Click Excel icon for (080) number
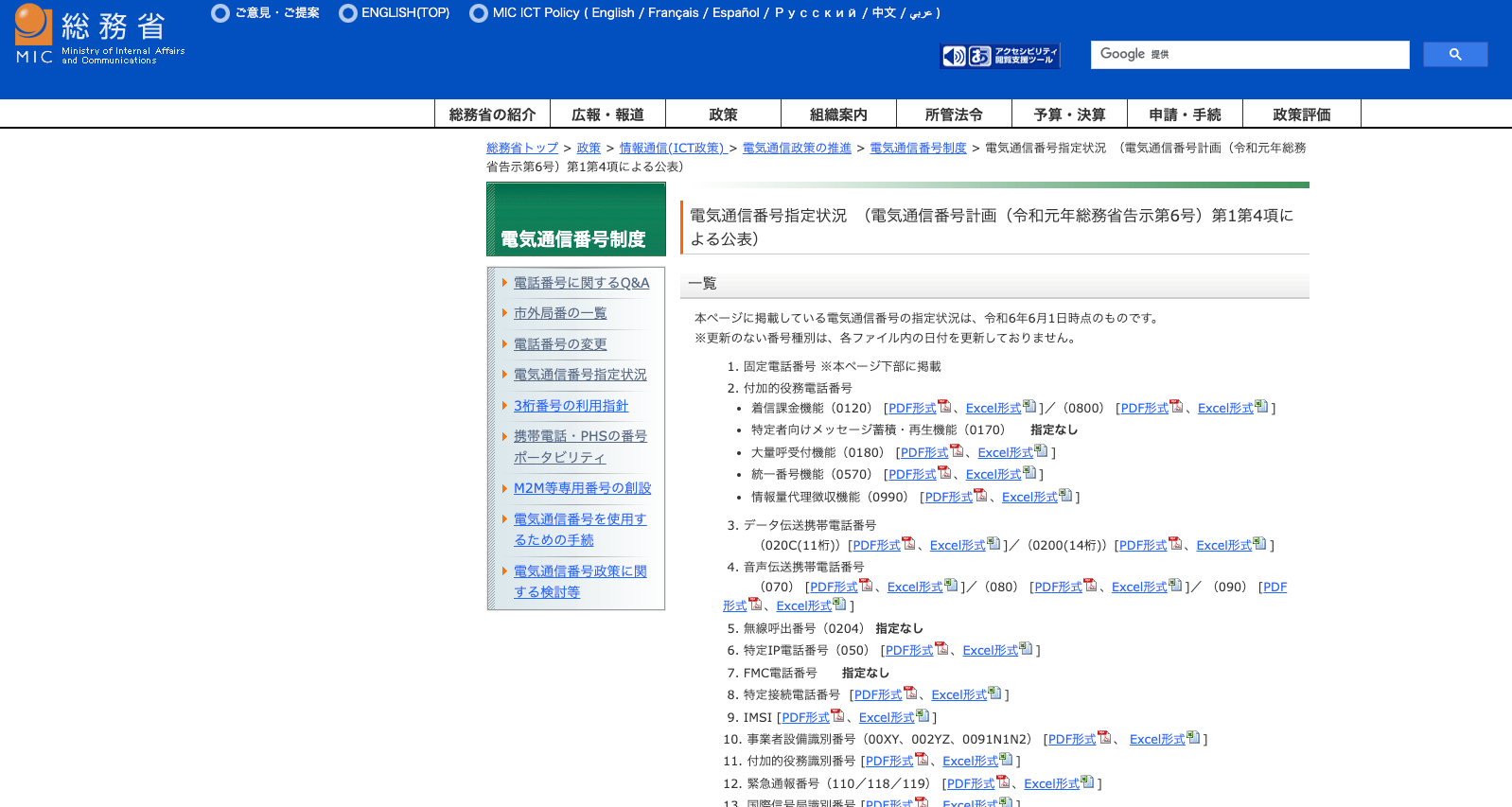 1175,585
